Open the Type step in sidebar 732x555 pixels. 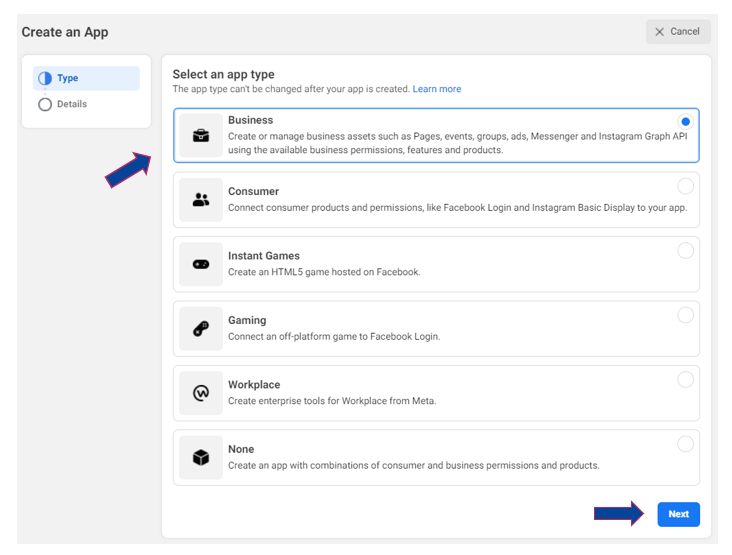(67, 78)
